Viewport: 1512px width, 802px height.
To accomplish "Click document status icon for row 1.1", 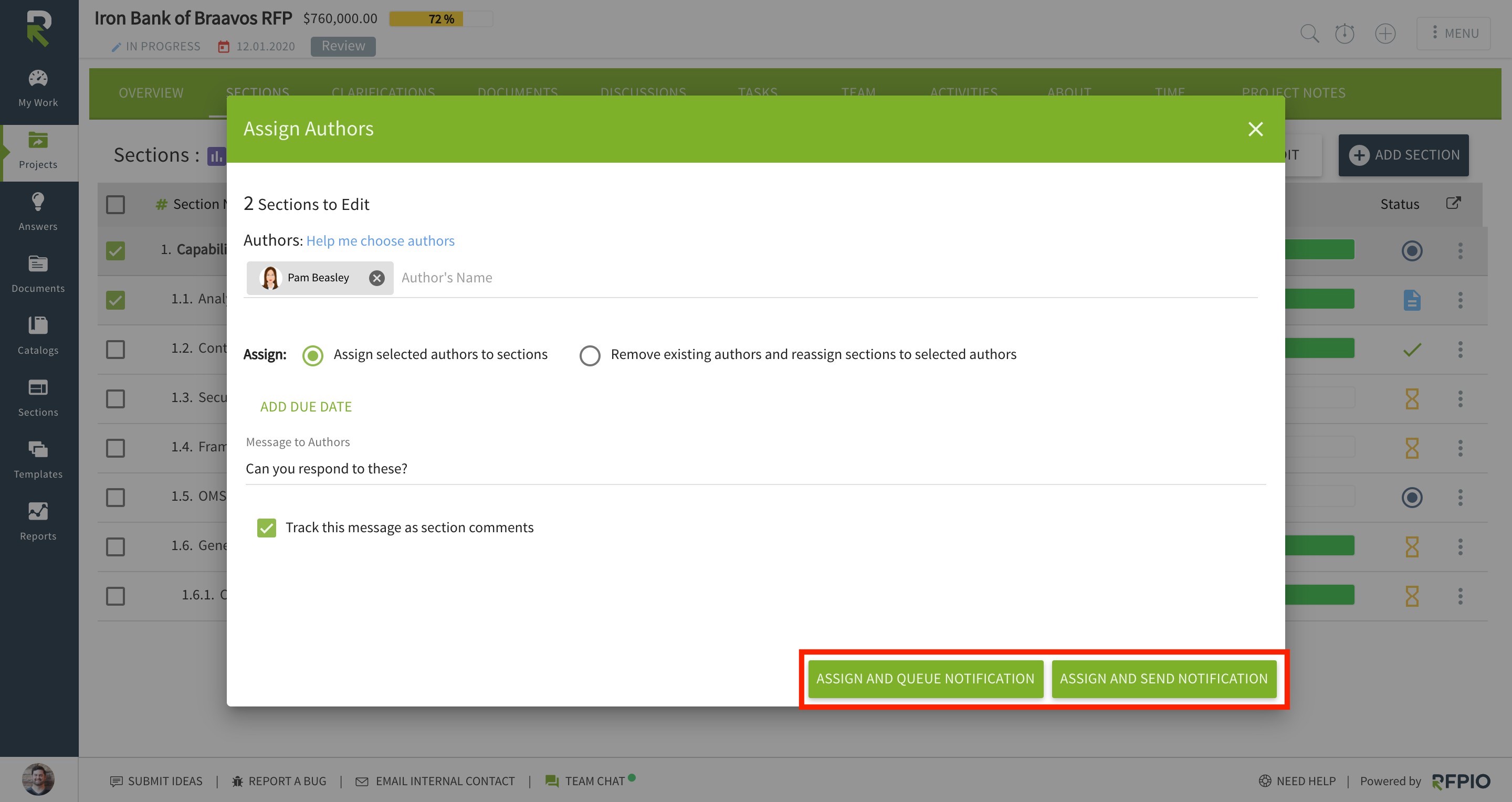I will coord(1412,300).
